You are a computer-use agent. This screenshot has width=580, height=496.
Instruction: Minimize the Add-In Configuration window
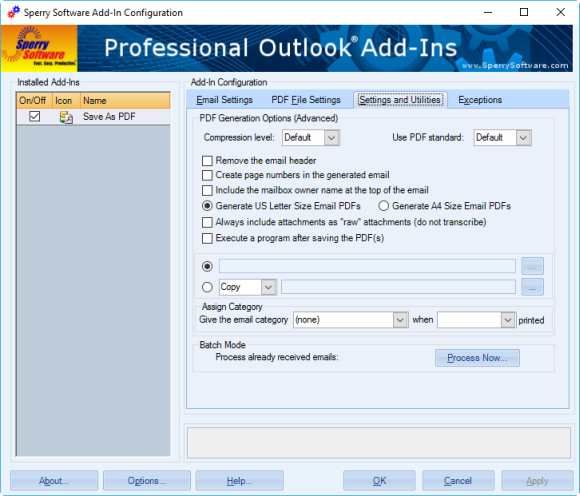point(488,12)
